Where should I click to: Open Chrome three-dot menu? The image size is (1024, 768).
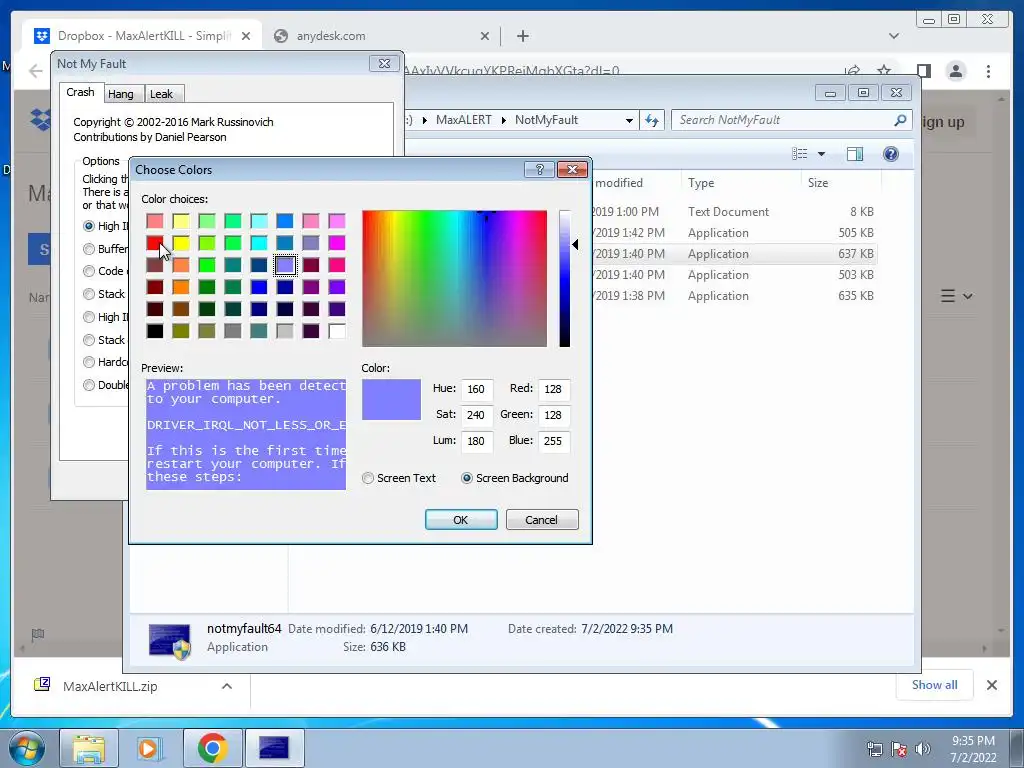click(988, 71)
